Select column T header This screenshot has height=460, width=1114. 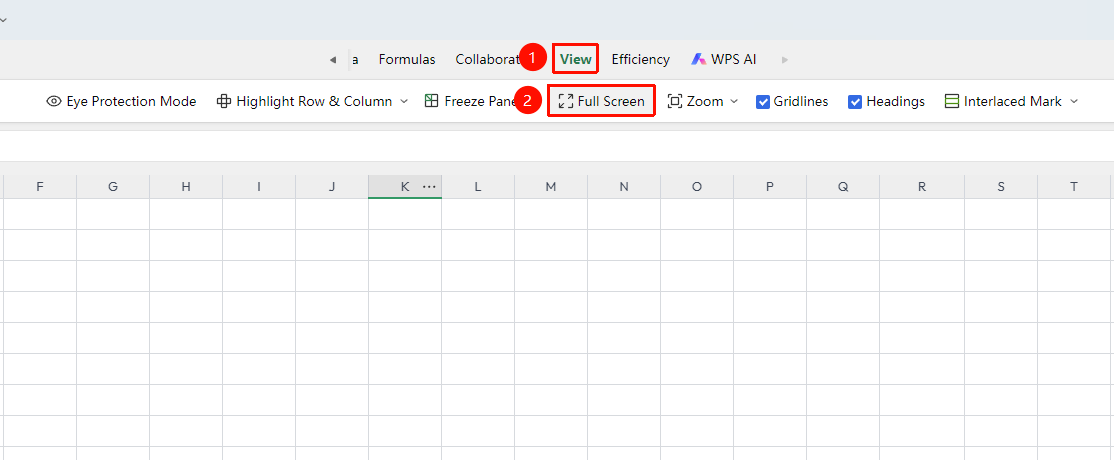[1074, 187]
